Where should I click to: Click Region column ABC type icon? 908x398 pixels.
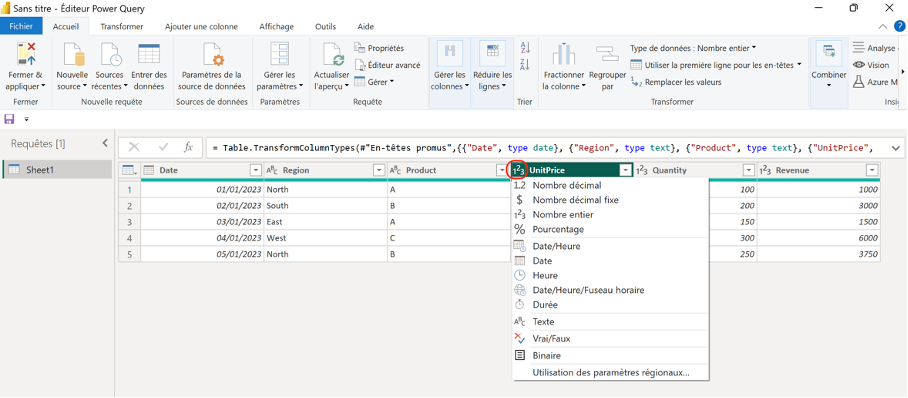(x=273, y=170)
